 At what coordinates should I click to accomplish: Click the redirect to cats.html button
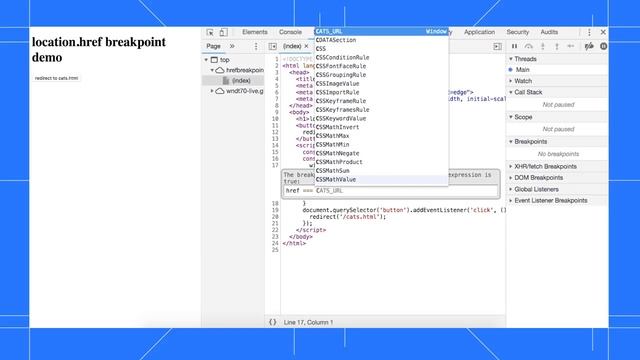coord(56,78)
